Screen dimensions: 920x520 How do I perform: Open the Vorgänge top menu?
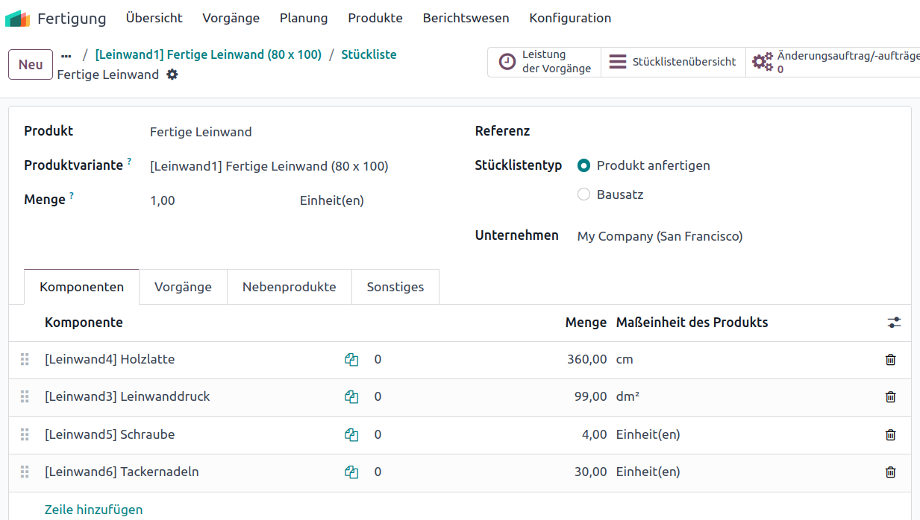231,18
